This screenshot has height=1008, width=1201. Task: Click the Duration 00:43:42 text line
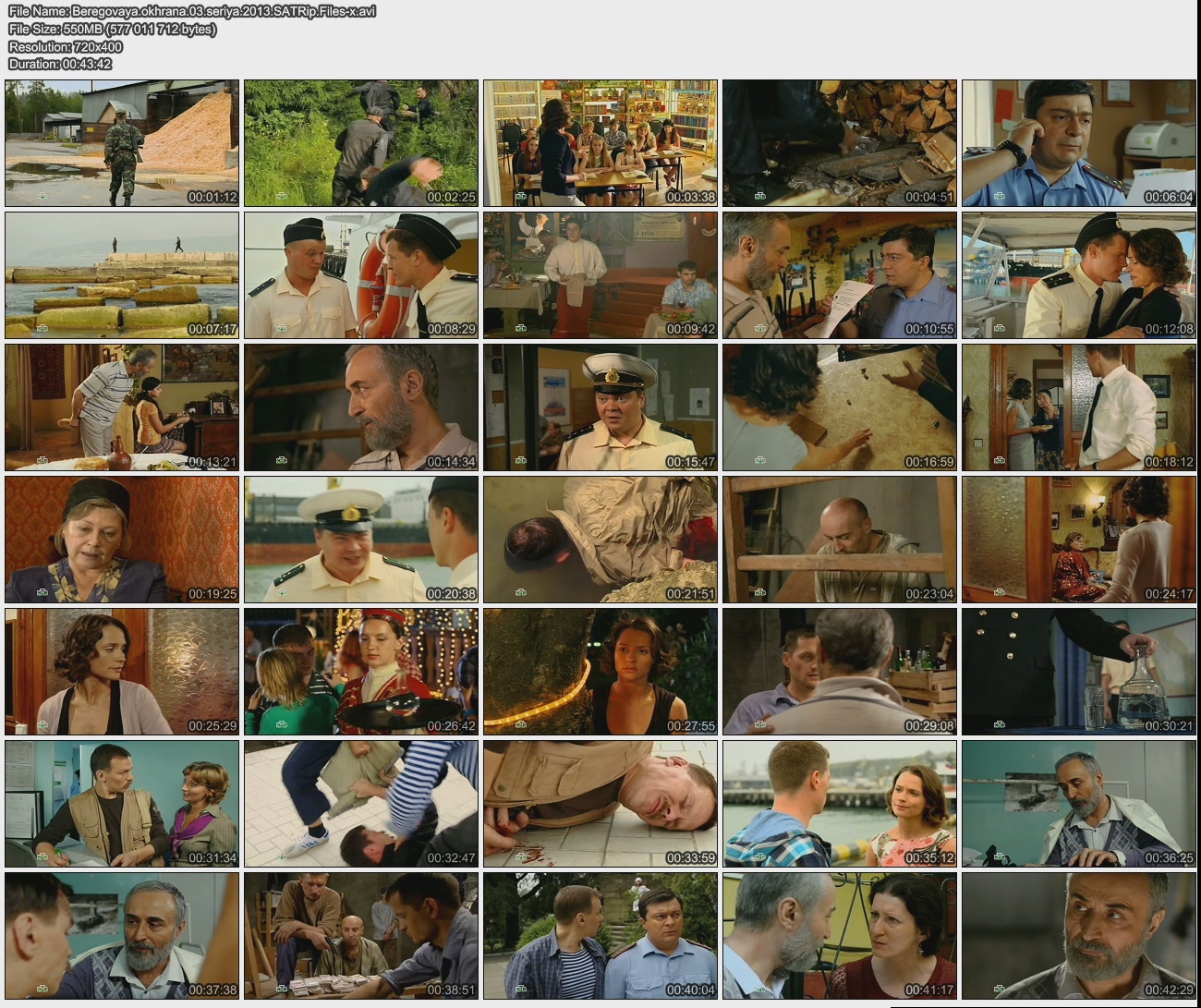(x=60, y=64)
